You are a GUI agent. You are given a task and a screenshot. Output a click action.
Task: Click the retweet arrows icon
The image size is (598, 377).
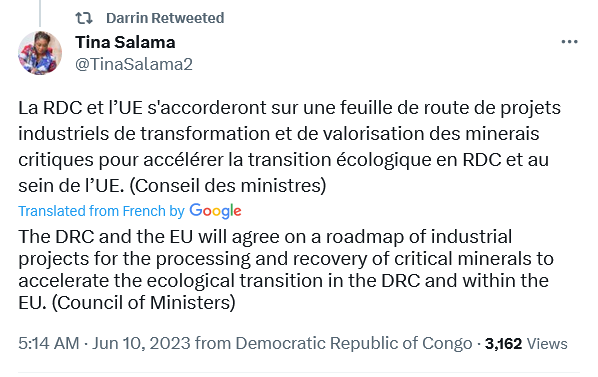coord(84,18)
